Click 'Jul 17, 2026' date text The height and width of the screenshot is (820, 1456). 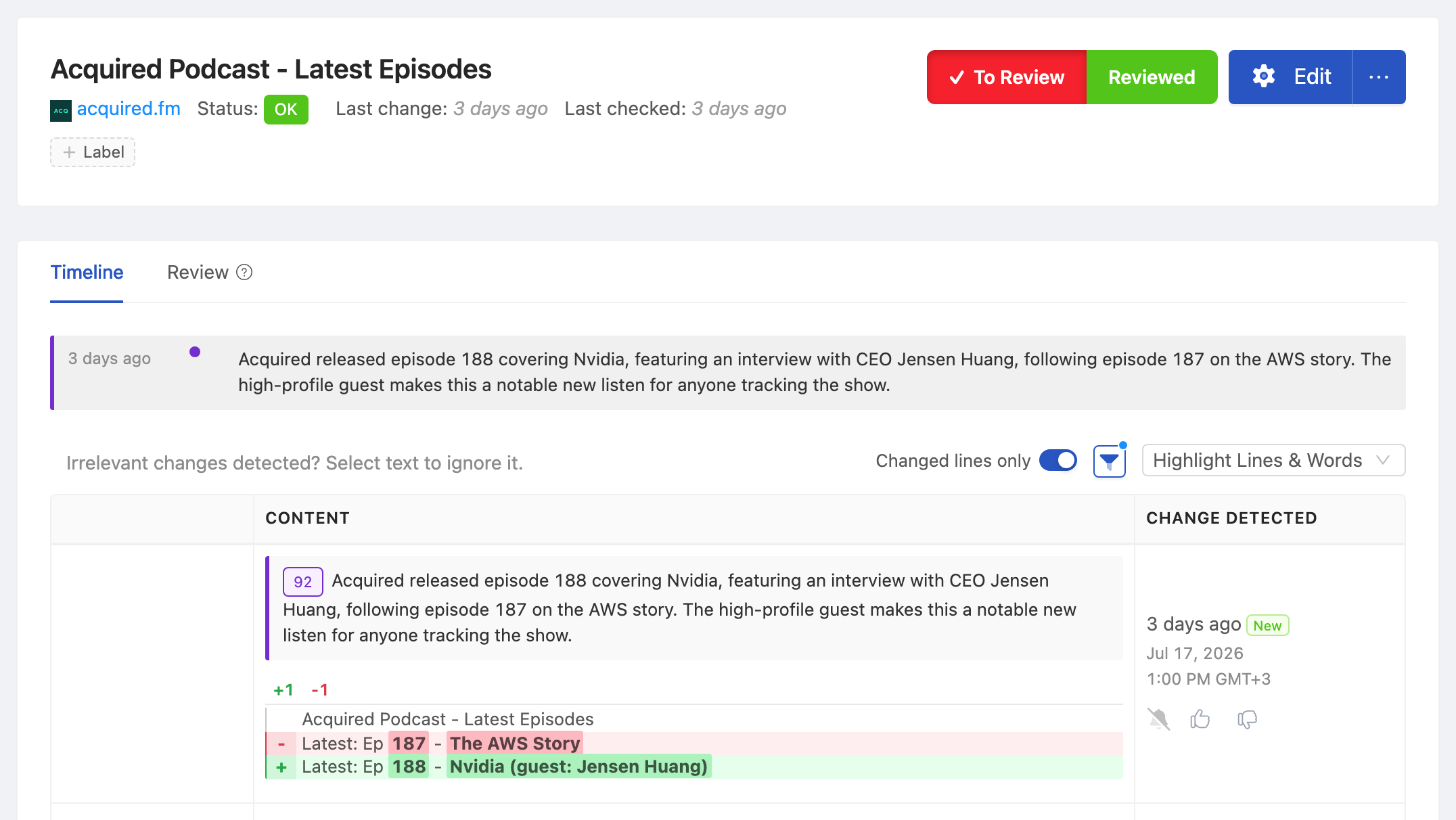pyautogui.click(x=1195, y=654)
